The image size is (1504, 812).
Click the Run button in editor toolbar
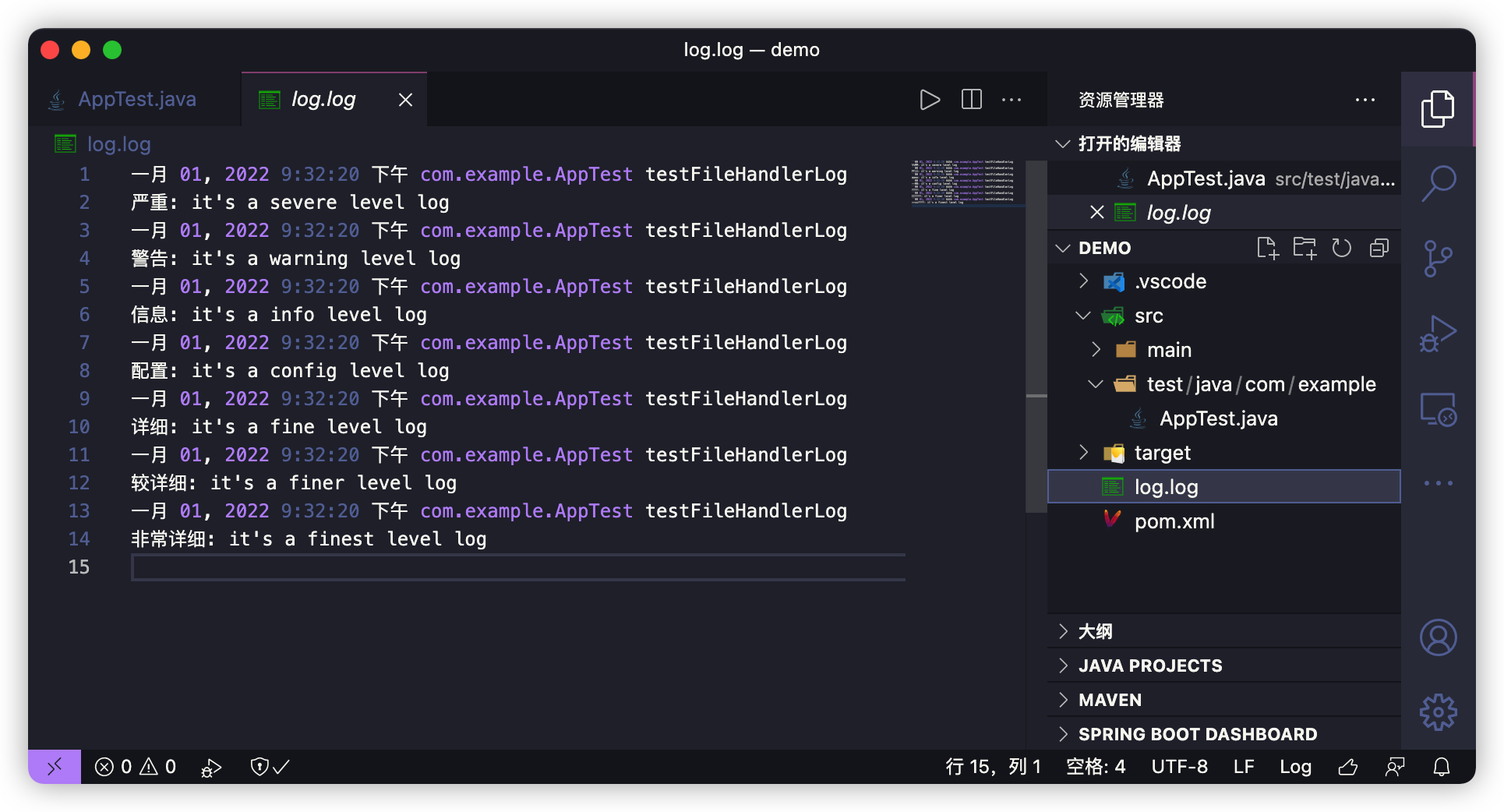[x=930, y=100]
